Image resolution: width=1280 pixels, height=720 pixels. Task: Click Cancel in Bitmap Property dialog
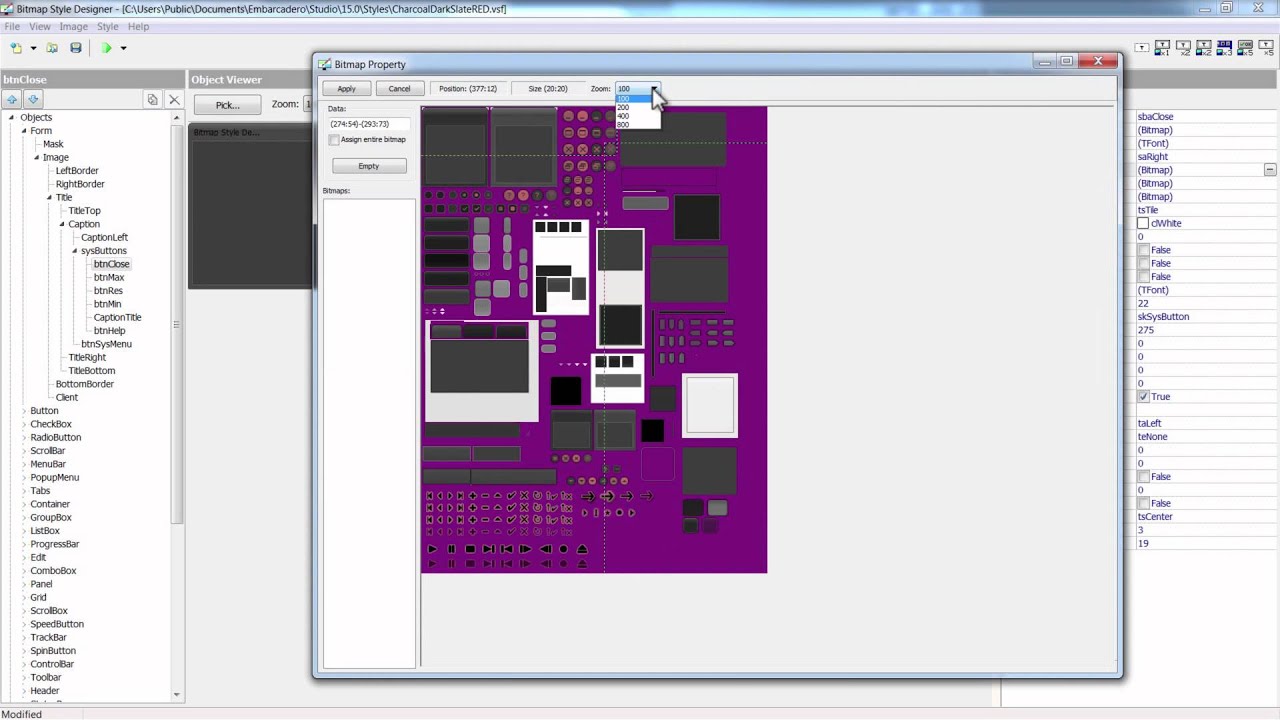click(399, 89)
